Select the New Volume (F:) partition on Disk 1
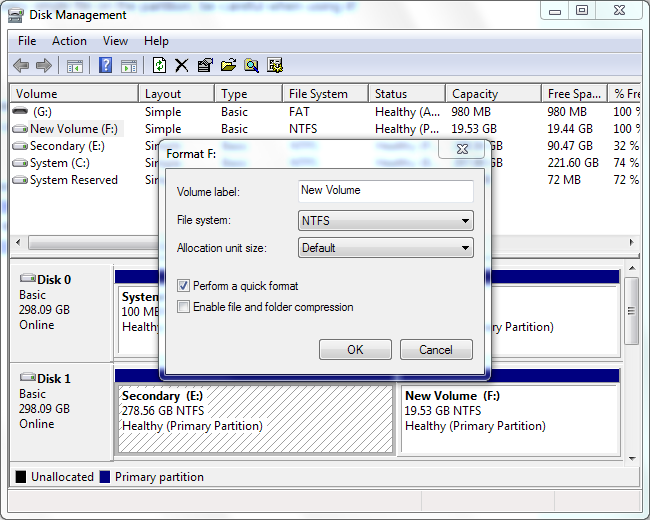 pos(509,419)
